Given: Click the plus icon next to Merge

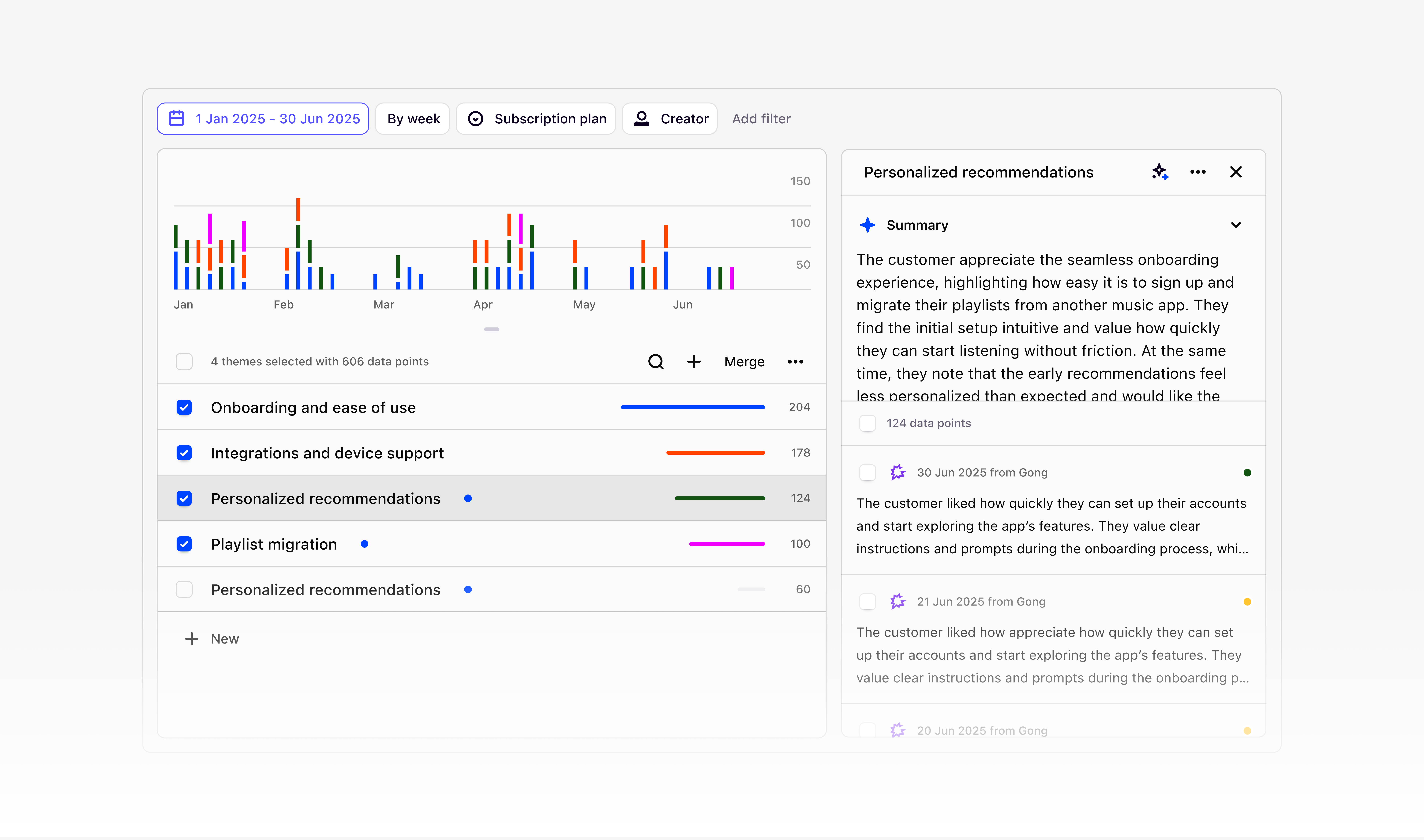Looking at the screenshot, I should click(x=694, y=362).
